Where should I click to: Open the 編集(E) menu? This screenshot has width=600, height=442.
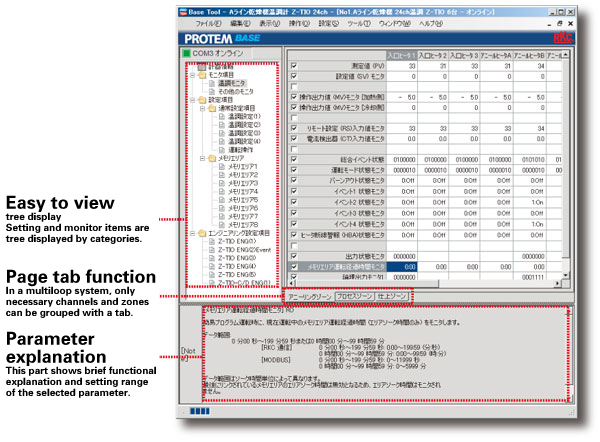click(x=241, y=24)
